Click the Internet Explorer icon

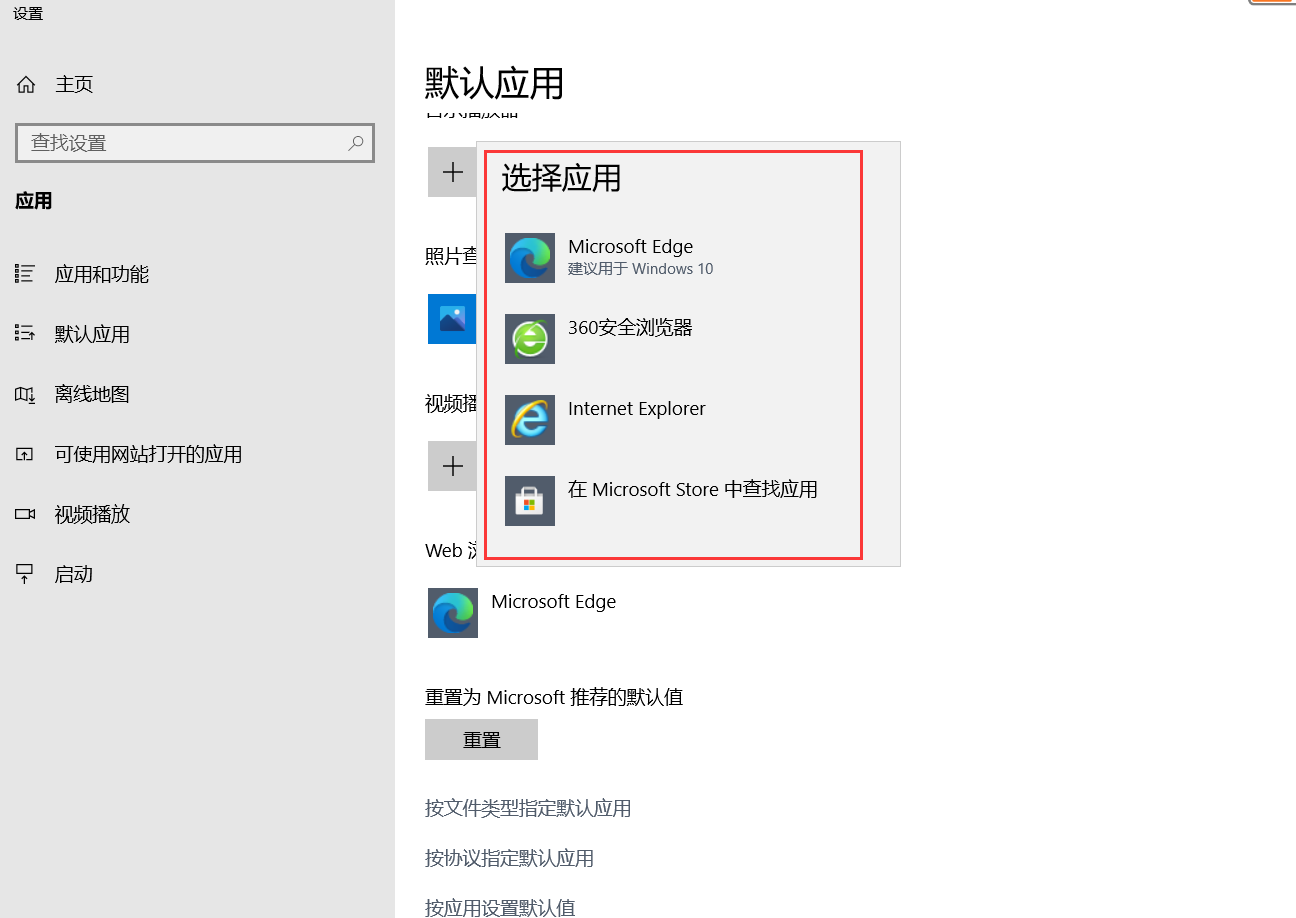tap(530, 420)
